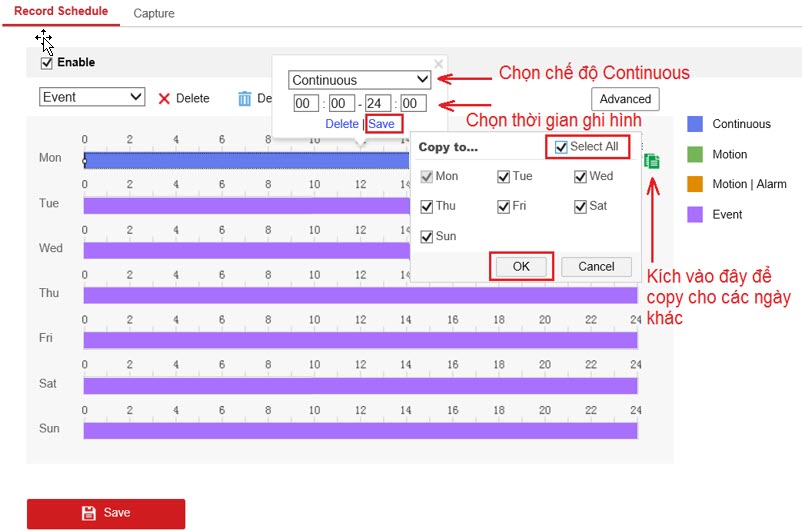This screenshot has height=531, width=802.
Task: Click the blue Continuous legend swatch
Action: click(695, 124)
